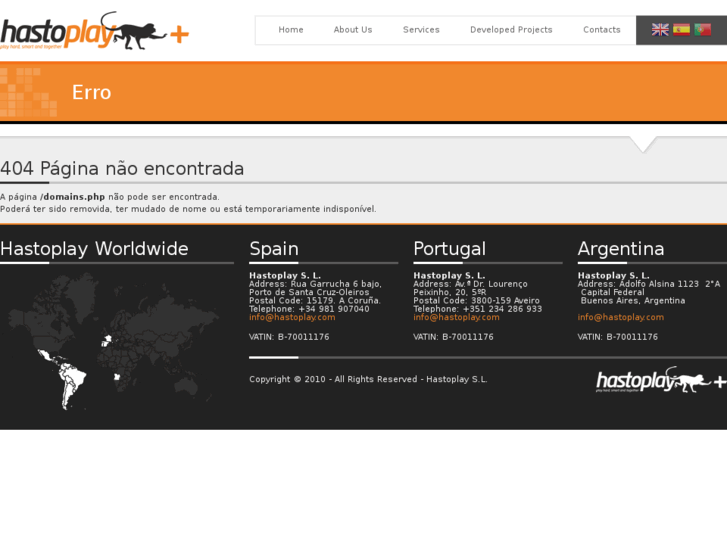This screenshot has width=727, height=545.
Task: Click the Portugal info@hastoplay.com email link
Action: point(456,317)
